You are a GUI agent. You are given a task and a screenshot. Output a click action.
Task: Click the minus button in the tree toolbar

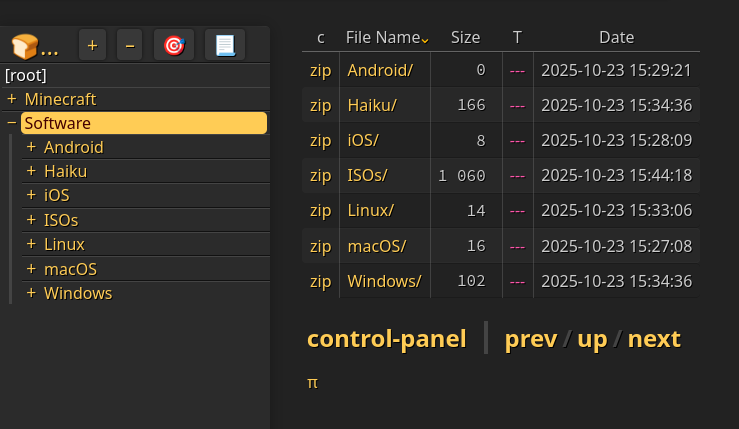point(129,45)
